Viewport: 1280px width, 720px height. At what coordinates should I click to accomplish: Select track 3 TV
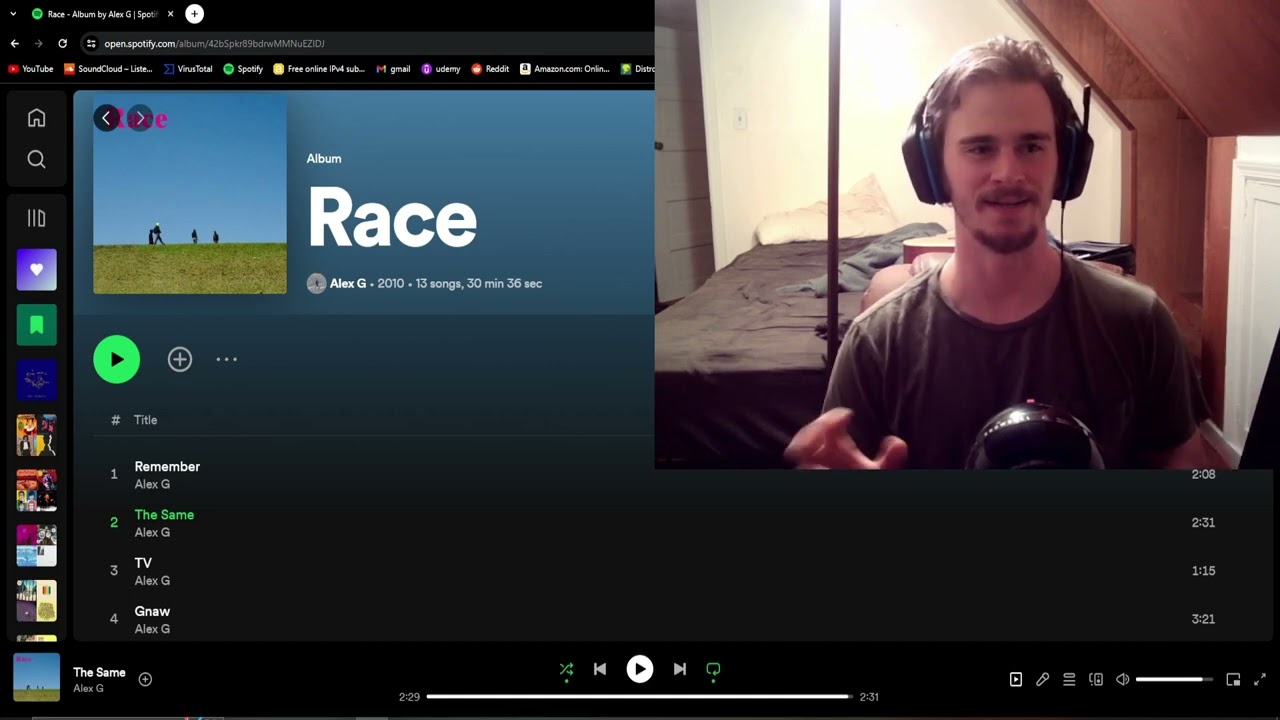coord(143,563)
